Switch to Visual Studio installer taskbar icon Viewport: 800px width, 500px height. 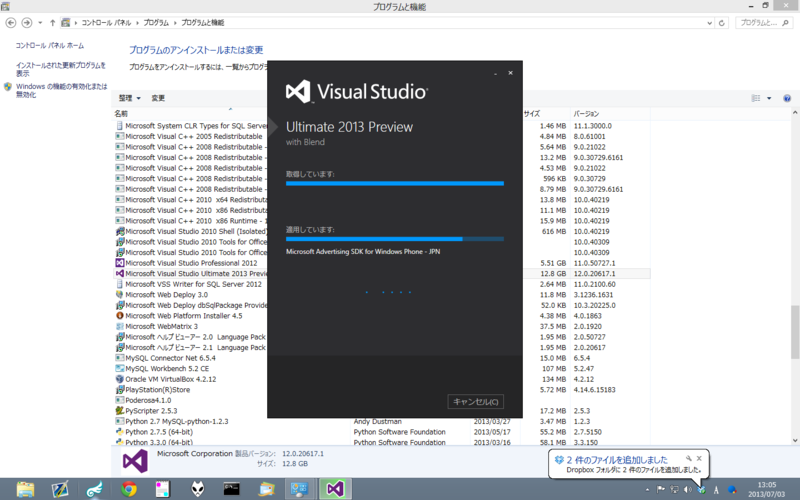pos(335,489)
